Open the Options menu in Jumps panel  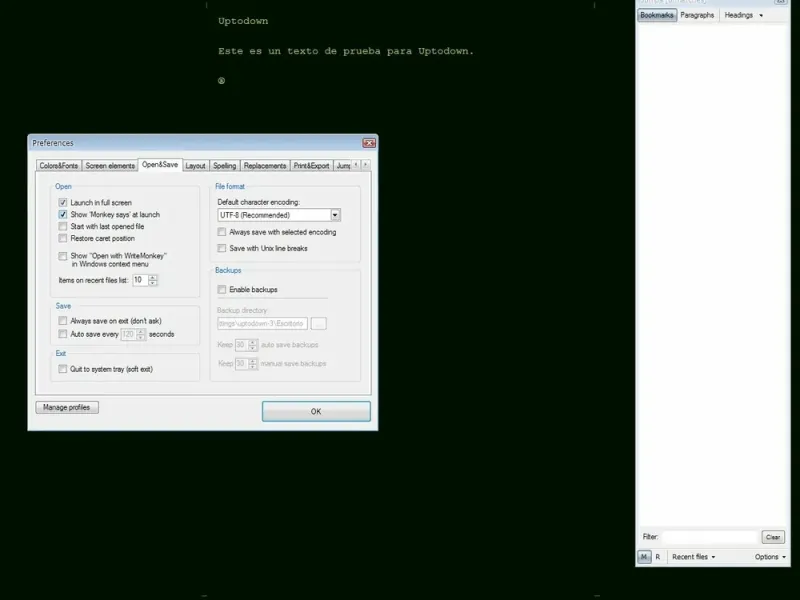tap(770, 557)
